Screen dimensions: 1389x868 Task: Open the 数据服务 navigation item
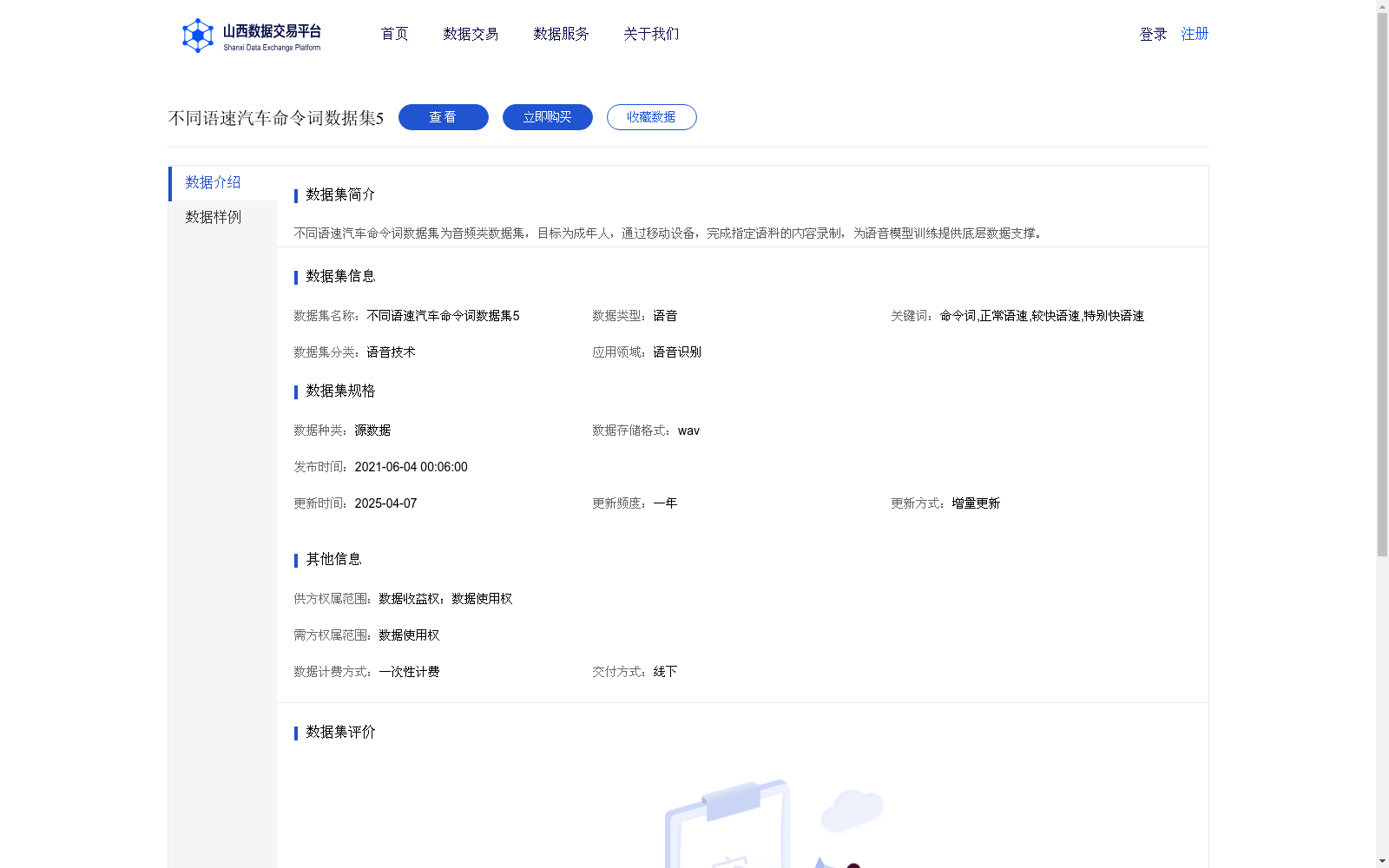coord(561,34)
